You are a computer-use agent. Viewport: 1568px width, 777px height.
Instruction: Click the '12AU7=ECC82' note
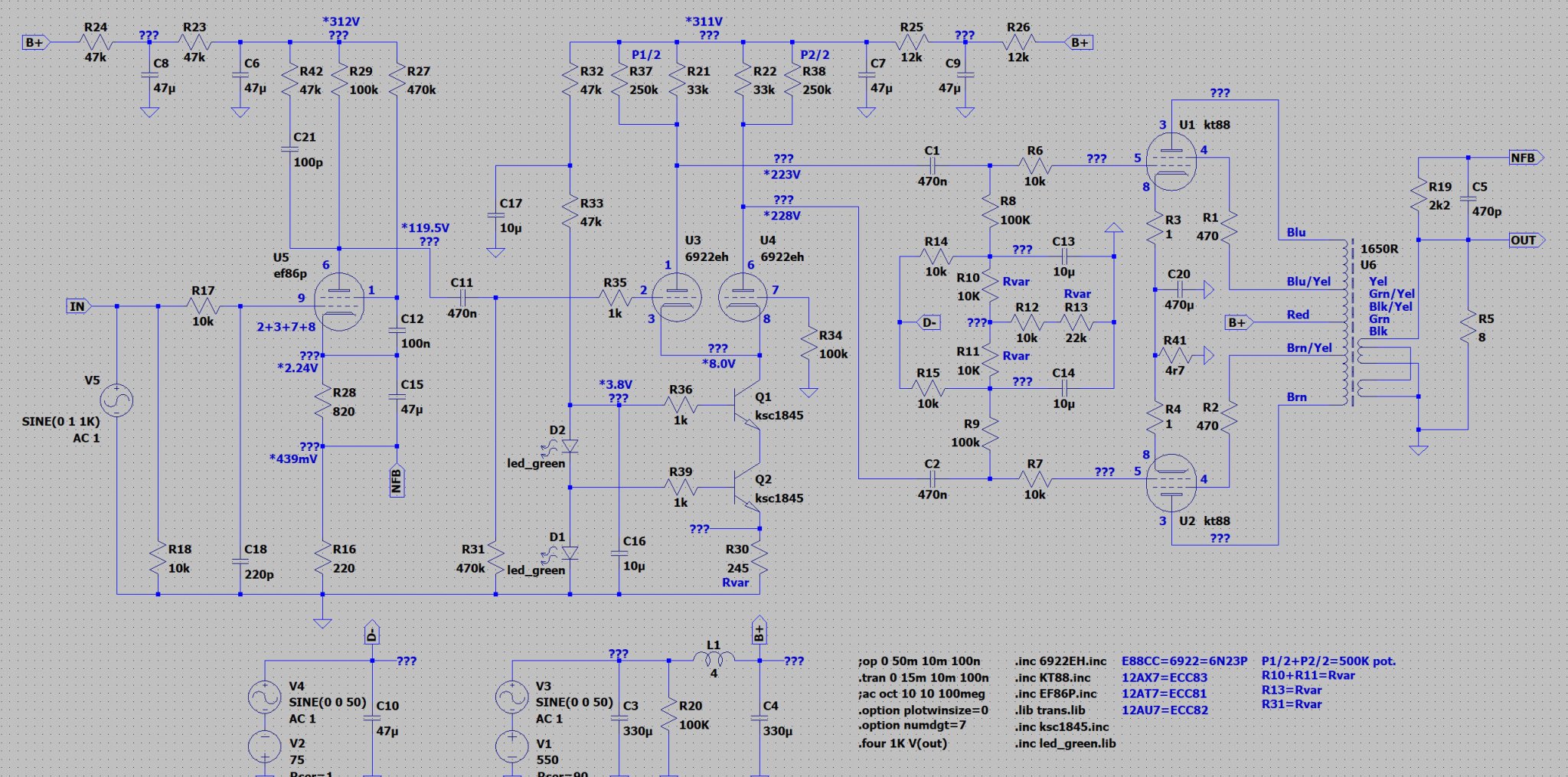click(x=1165, y=710)
